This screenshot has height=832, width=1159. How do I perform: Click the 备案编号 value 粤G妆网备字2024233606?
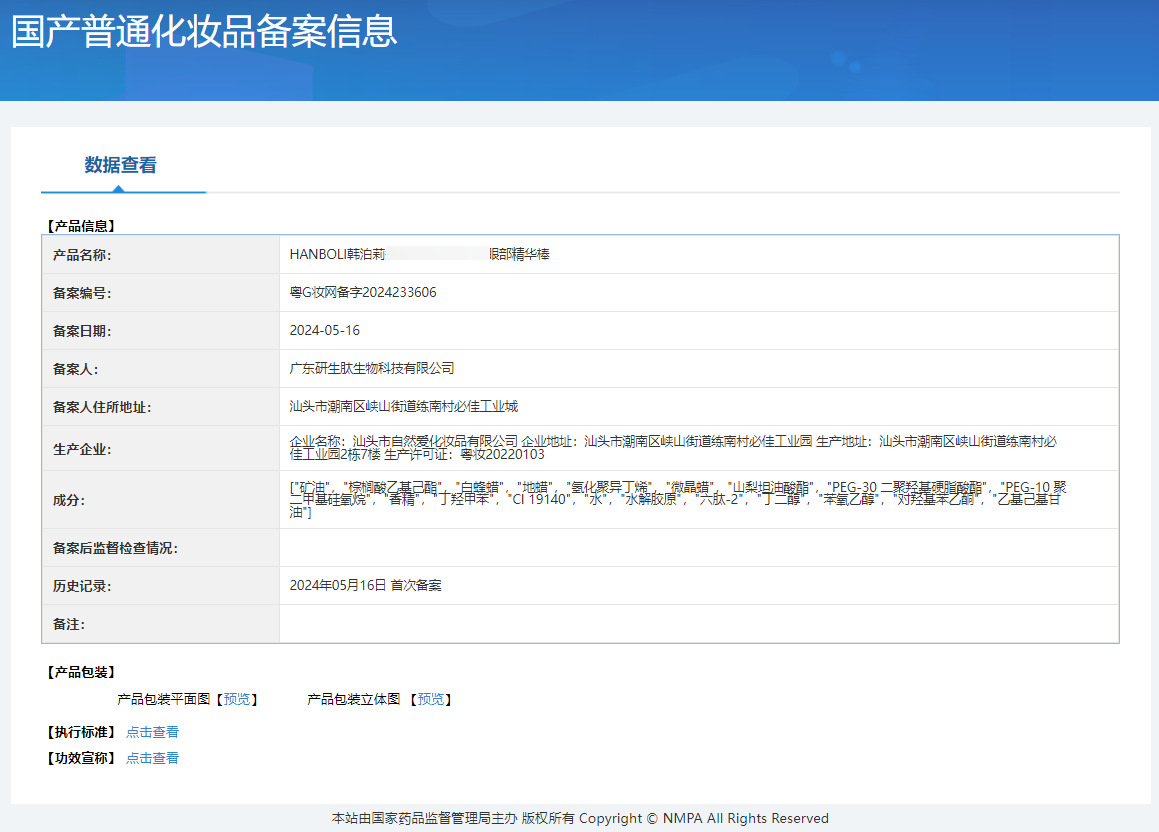click(x=363, y=293)
